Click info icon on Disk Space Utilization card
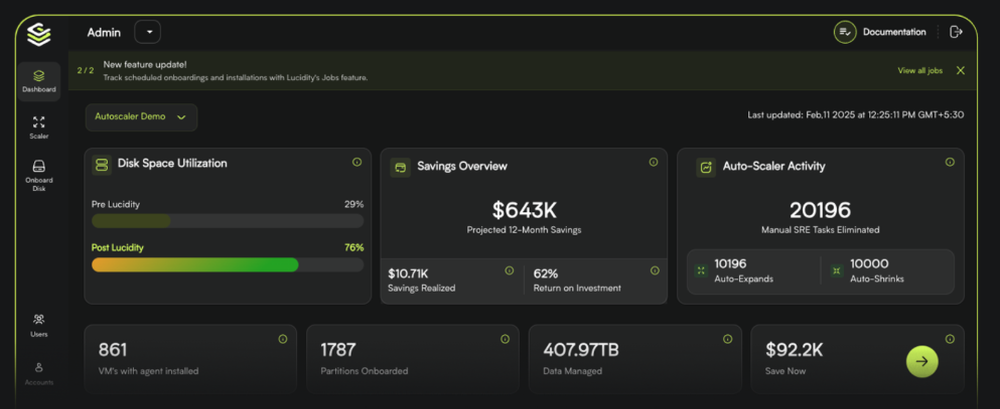The width and height of the screenshot is (1000, 409). point(357,162)
